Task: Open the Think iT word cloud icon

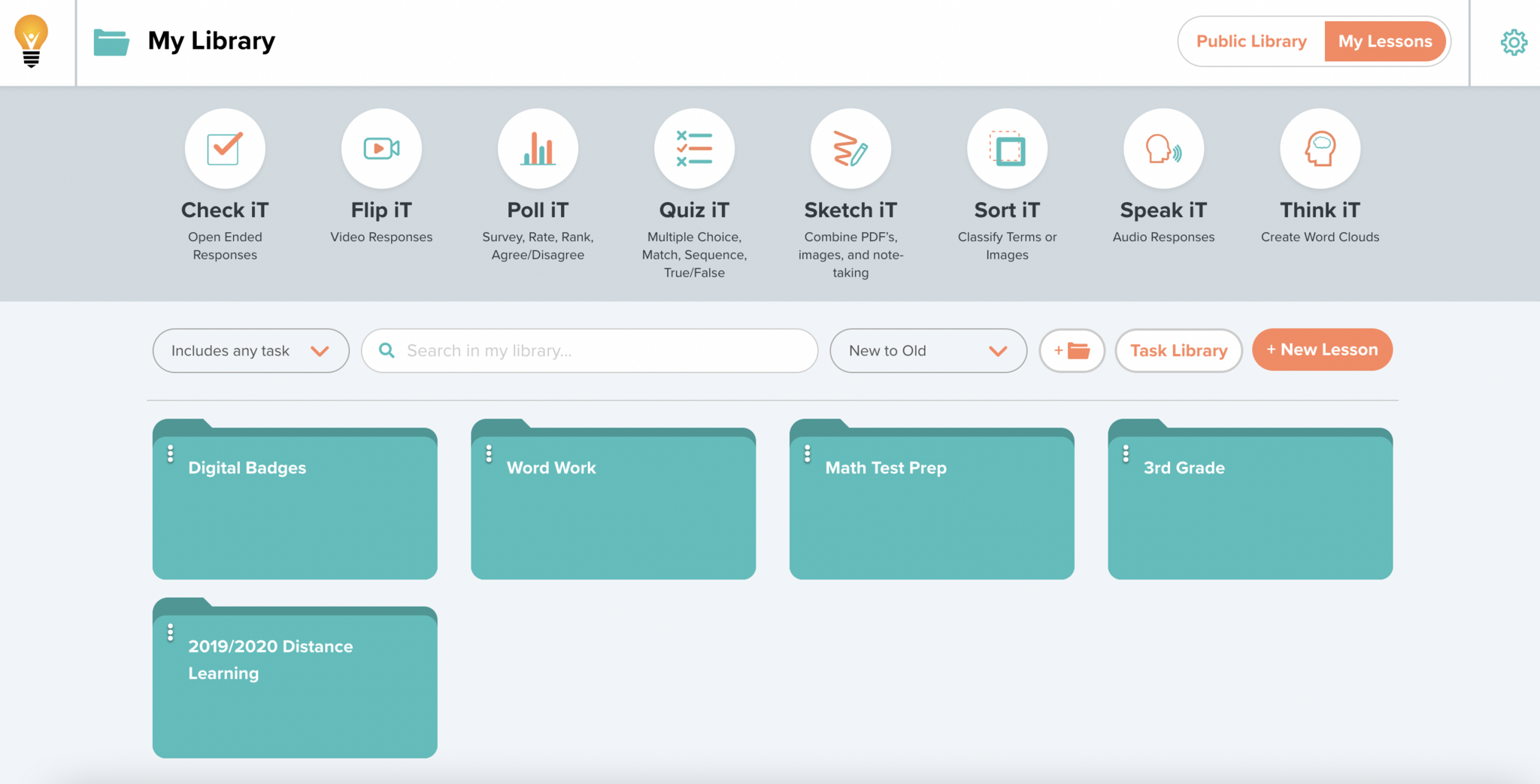Action: point(1320,148)
